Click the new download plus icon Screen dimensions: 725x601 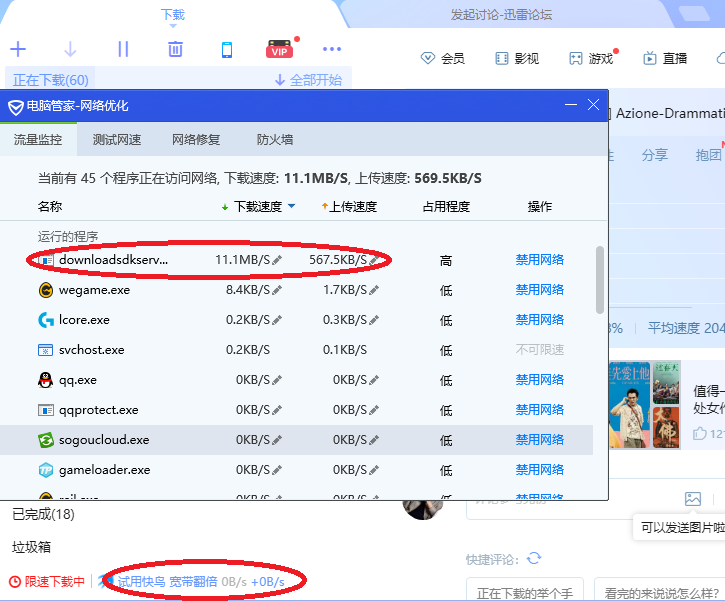click(18, 49)
